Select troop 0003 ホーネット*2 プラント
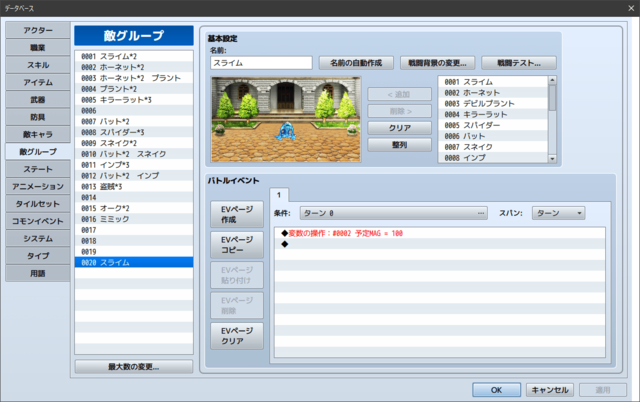This screenshot has width=640, height=402. tap(134, 78)
